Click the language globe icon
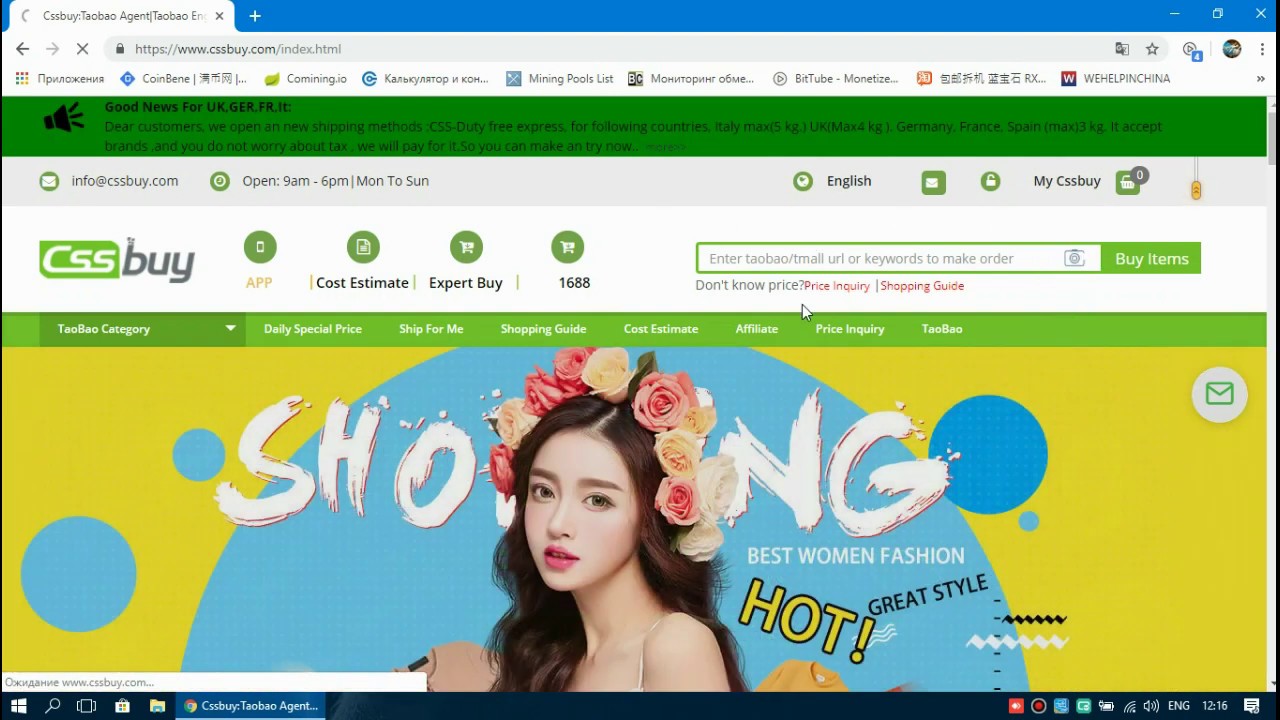This screenshot has width=1280, height=720. 802,181
